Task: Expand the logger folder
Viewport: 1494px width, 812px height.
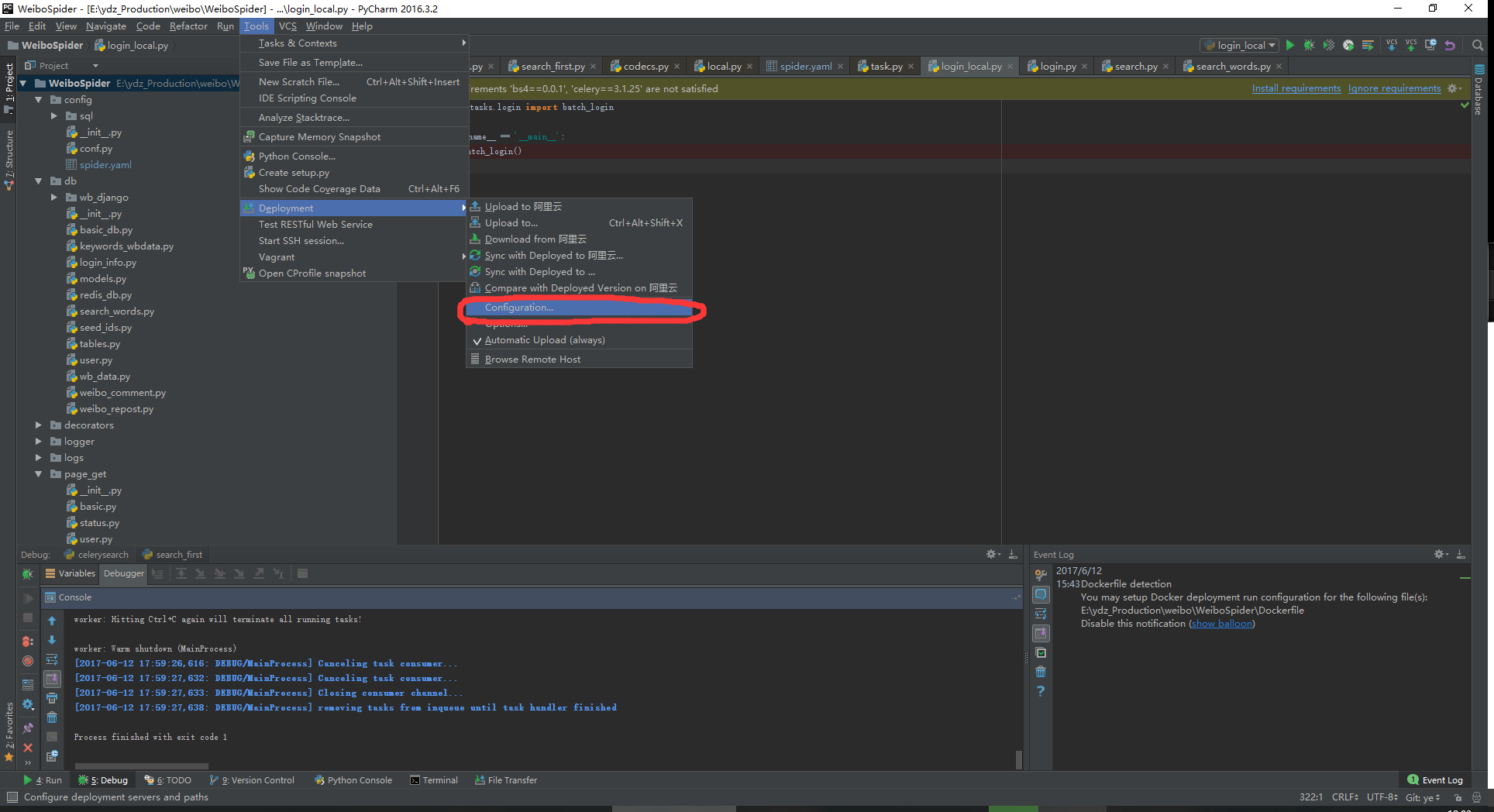Action: tap(38, 442)
